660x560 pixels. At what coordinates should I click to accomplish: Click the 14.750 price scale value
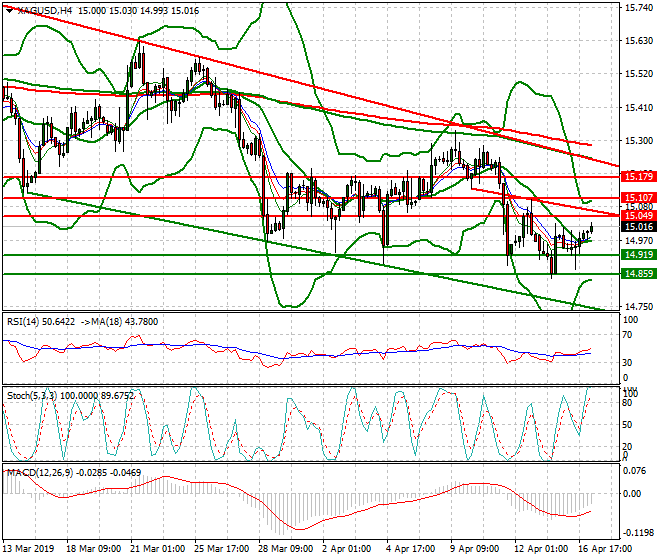tap(639, 307)
